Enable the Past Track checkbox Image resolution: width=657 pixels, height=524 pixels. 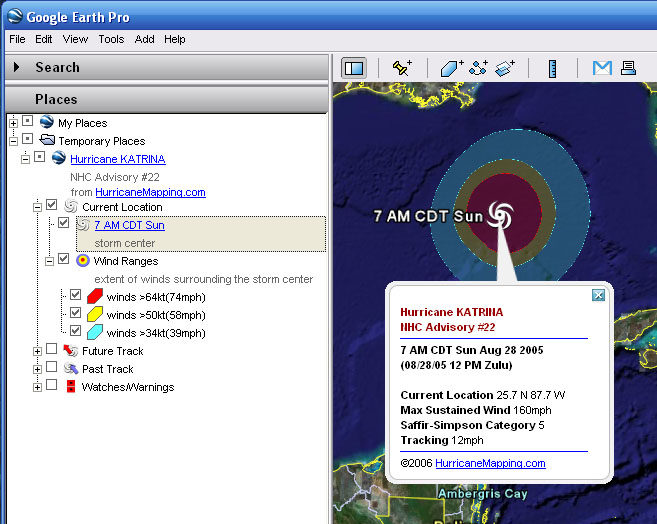click(x=52, y=367)
